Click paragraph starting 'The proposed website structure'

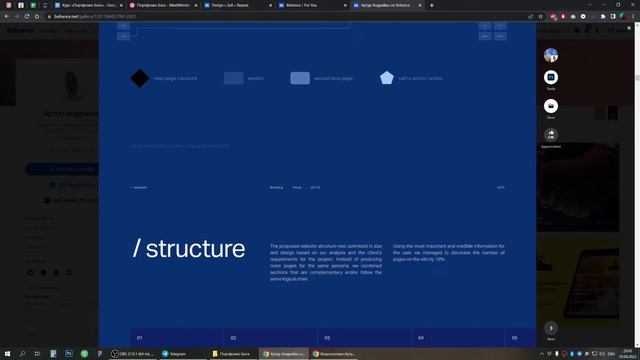[x=326, y=262]
